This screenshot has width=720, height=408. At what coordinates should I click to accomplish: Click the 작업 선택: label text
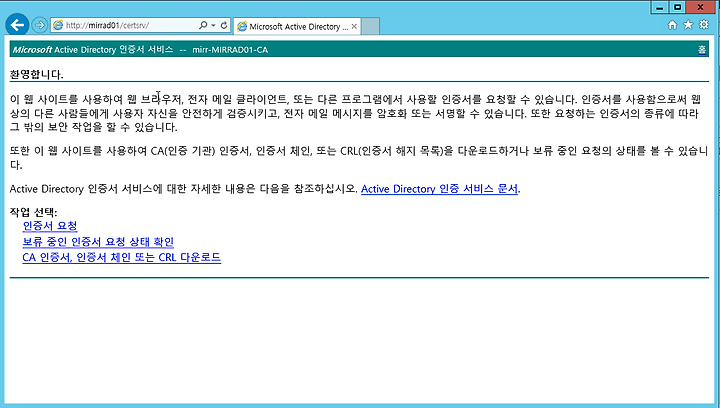(x=34, y=212)
